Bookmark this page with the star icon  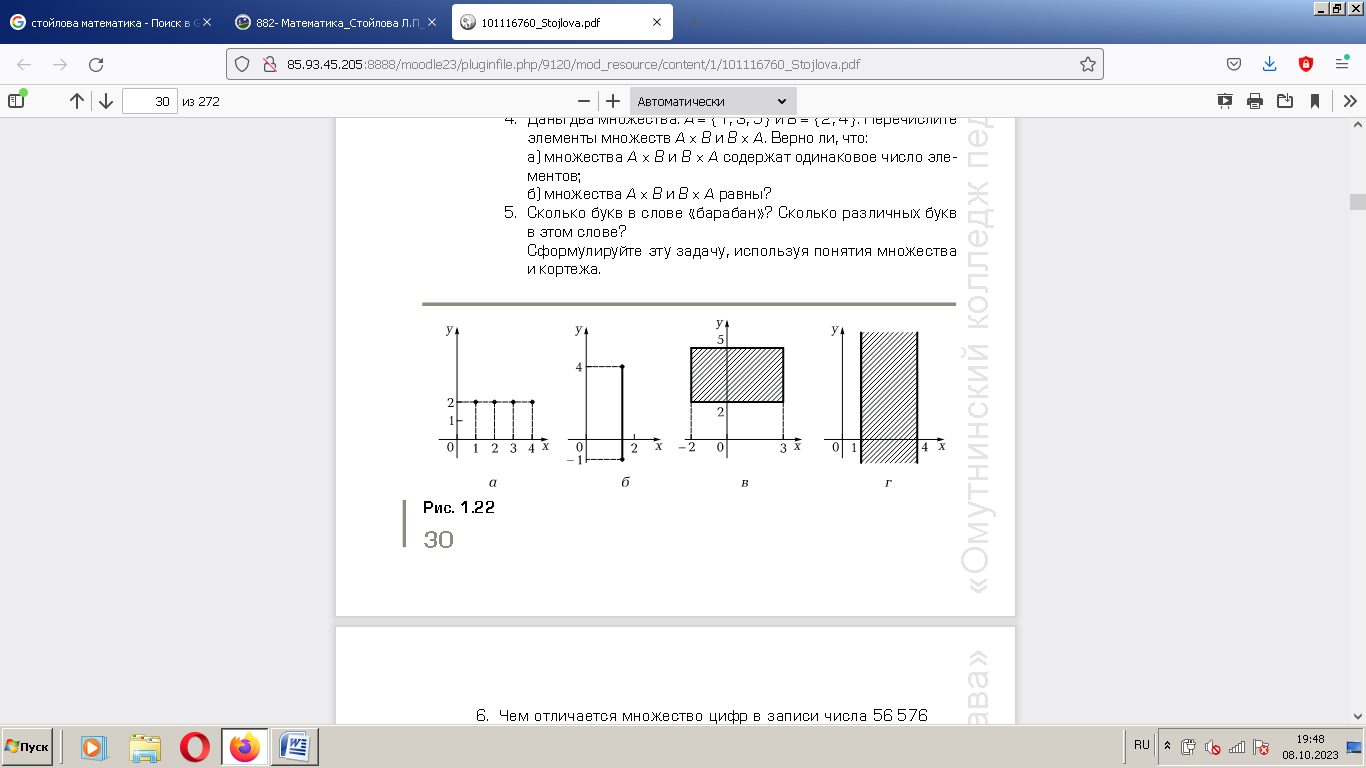1088,64
